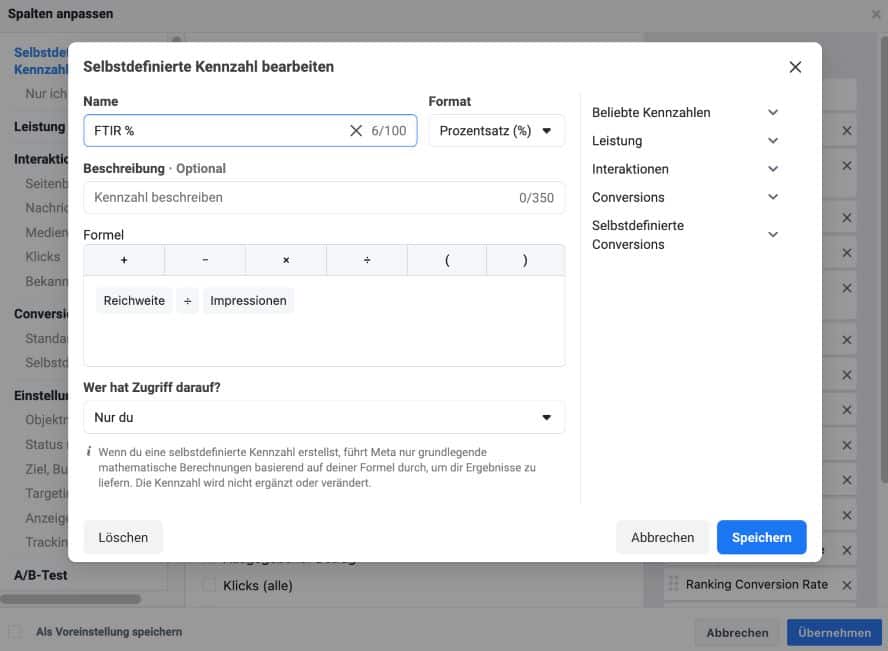The width and height of the screenshot is (888, 651).
Task: Enable Als Voreinstellung speichern checkbox
Action: click(16, 632)
